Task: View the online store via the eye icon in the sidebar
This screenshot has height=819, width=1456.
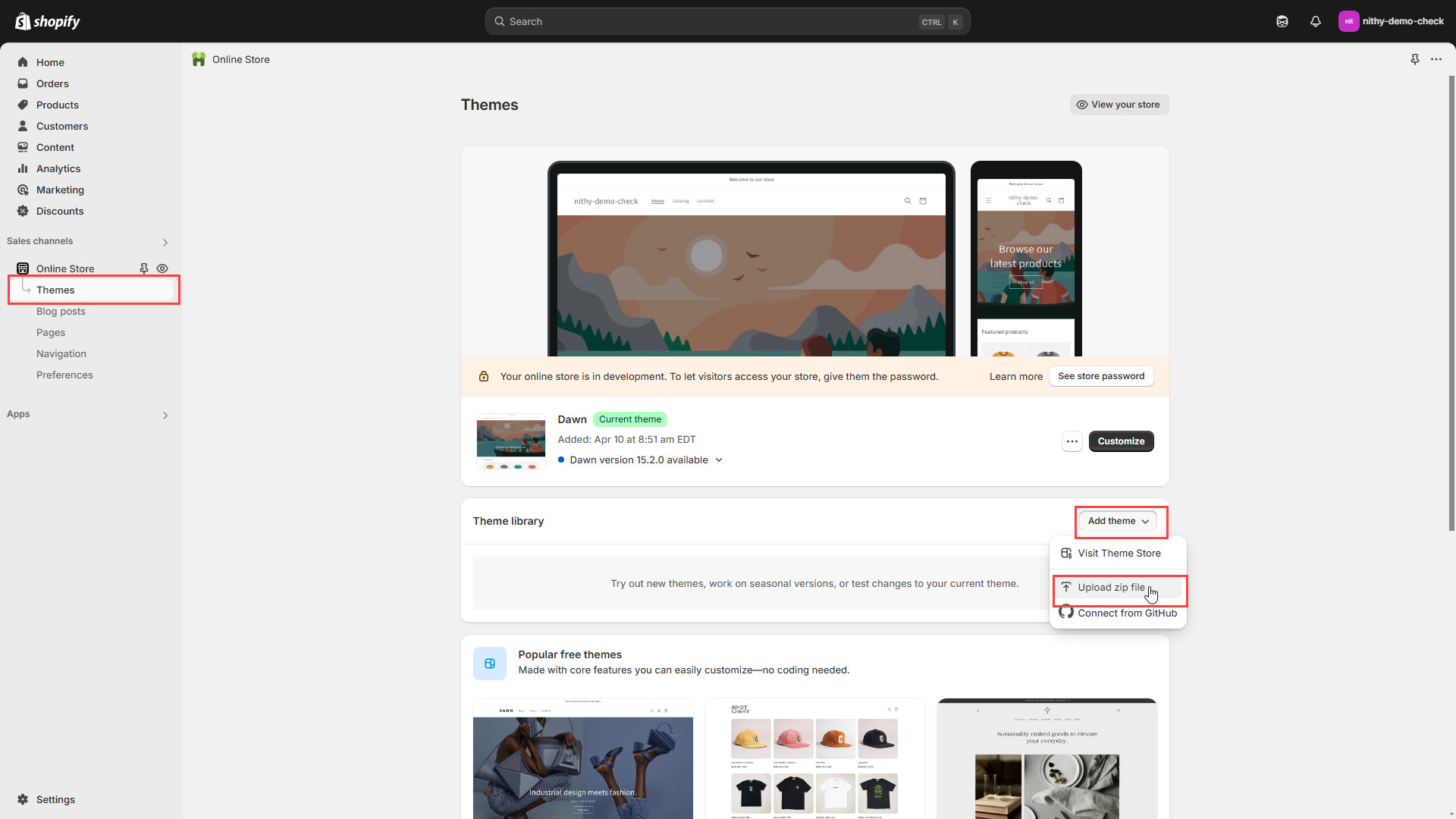Action: pos(162,268)
